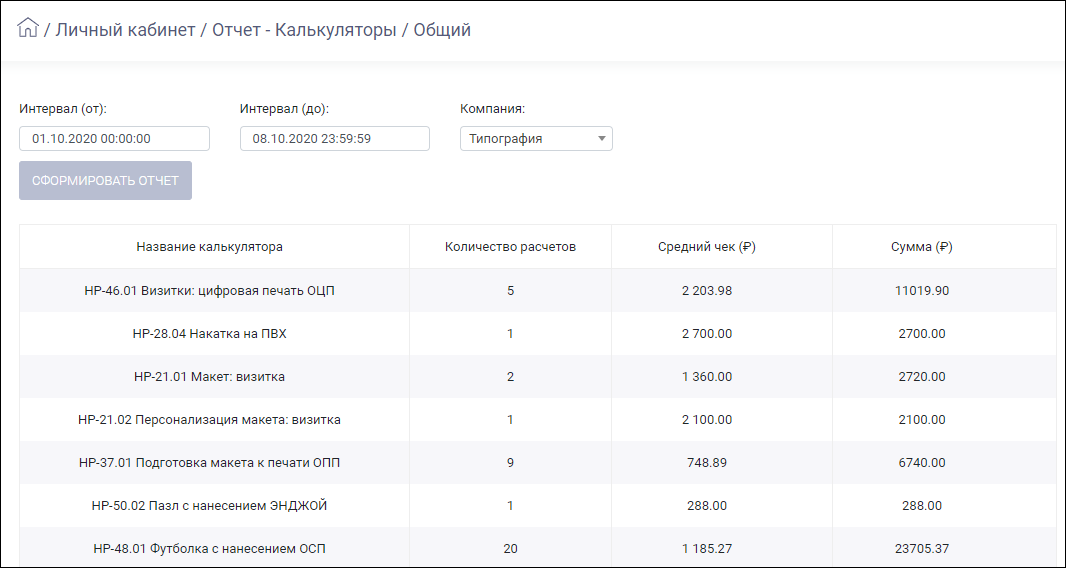This screenshot has height=568, width=1066.
Task: Click the dropdown arrow next to Типография
Action: [601, 139]
